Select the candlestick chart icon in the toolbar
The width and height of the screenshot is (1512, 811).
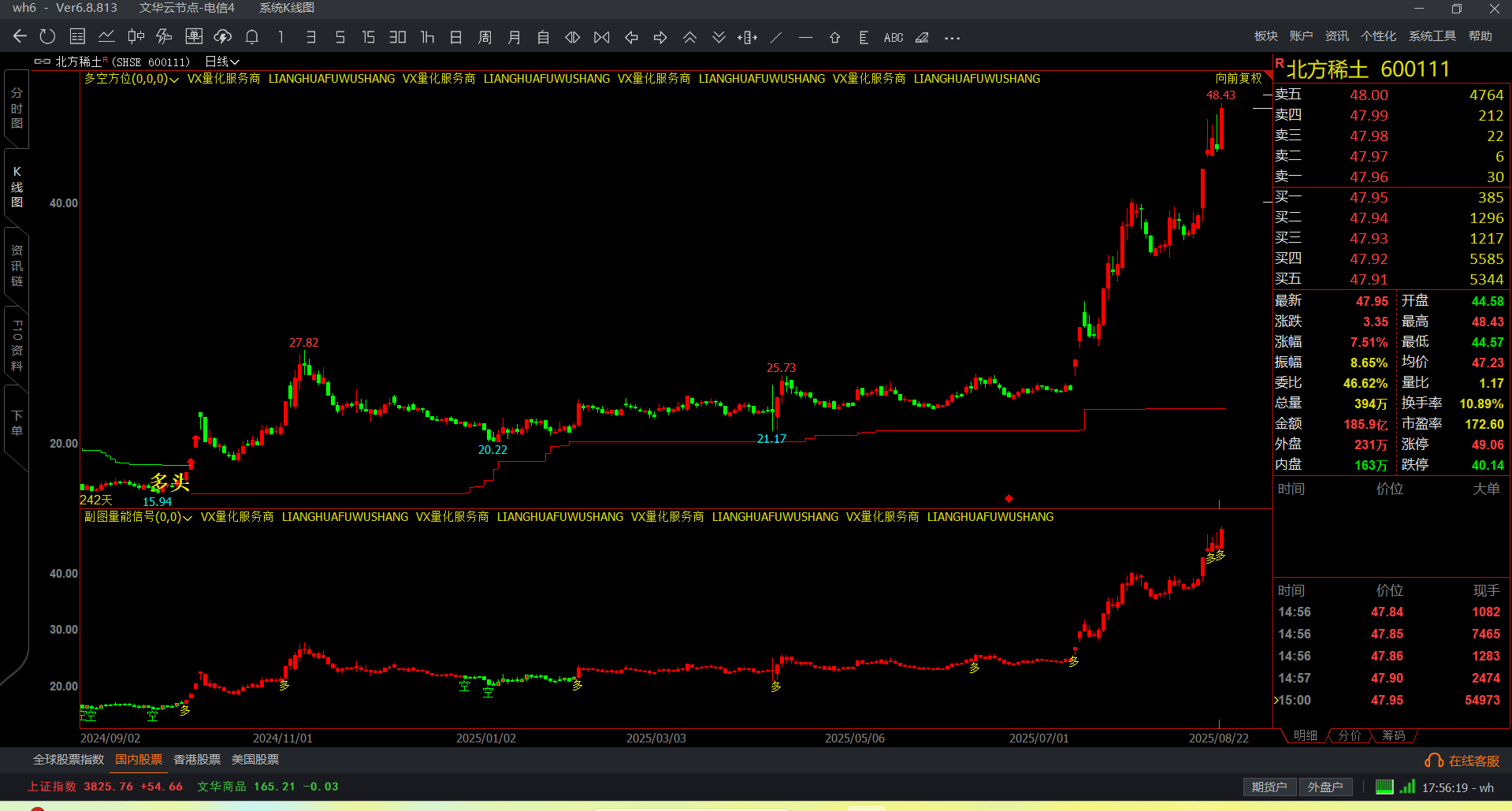[136, 36]
